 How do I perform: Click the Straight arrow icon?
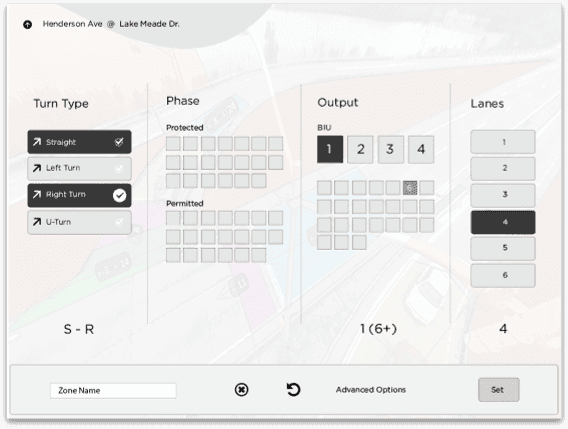click(x=37, y=142)
